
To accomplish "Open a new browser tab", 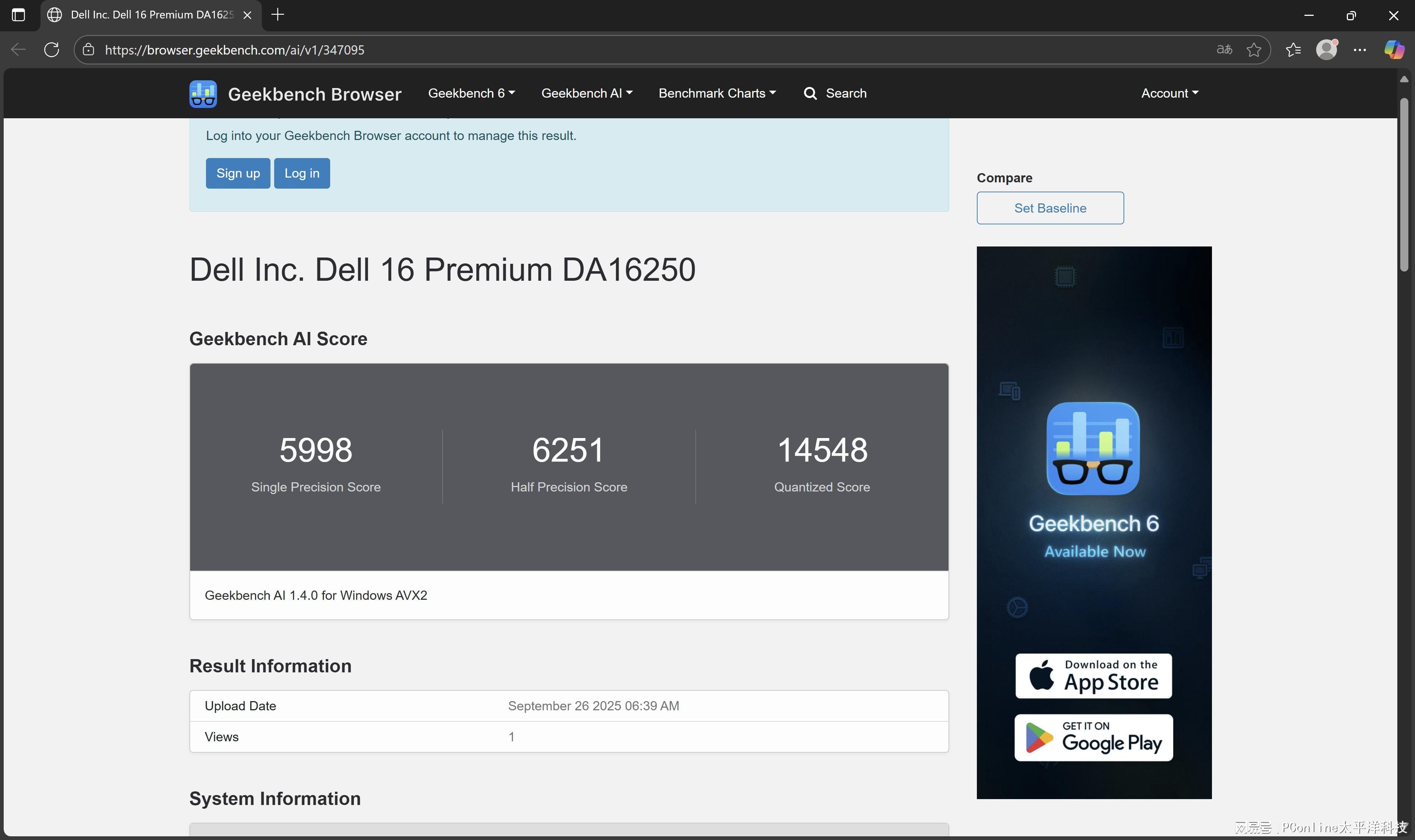I will [277, 15].
